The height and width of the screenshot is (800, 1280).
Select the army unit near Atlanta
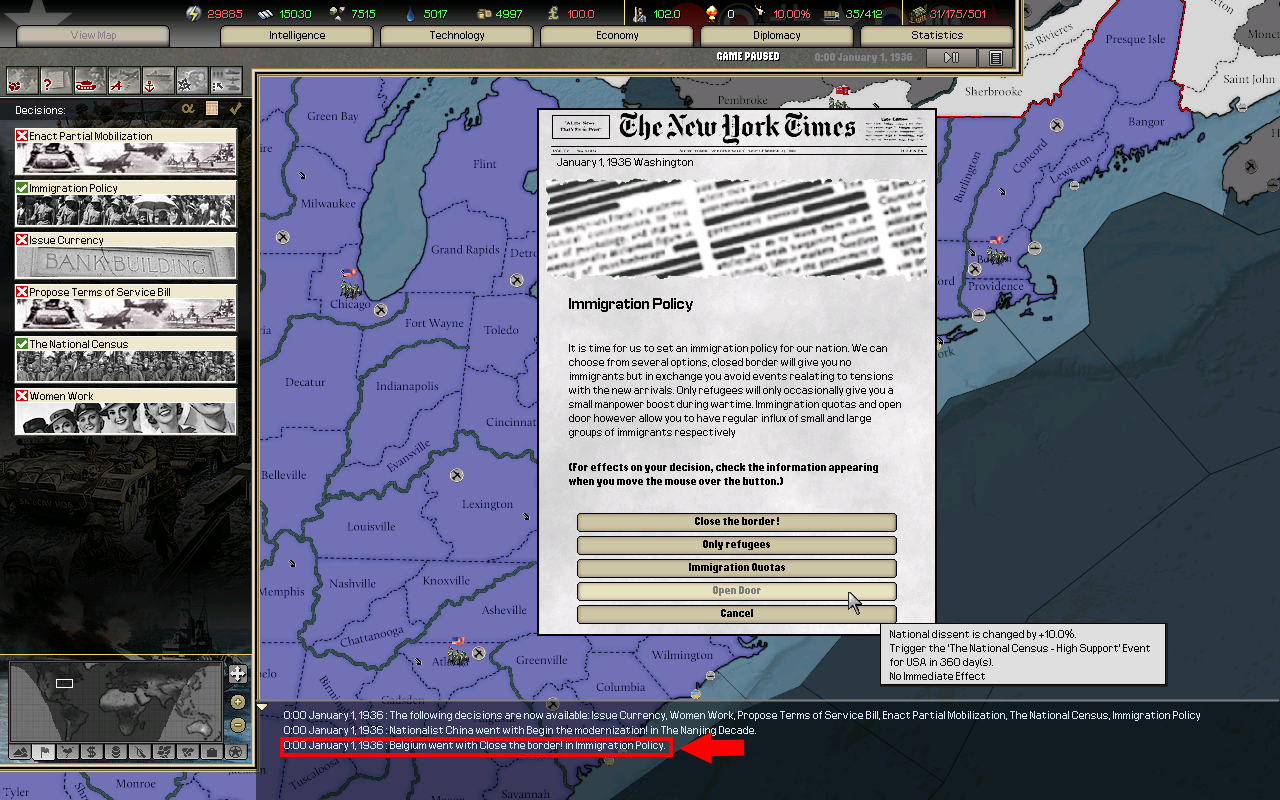pos(457,651)
